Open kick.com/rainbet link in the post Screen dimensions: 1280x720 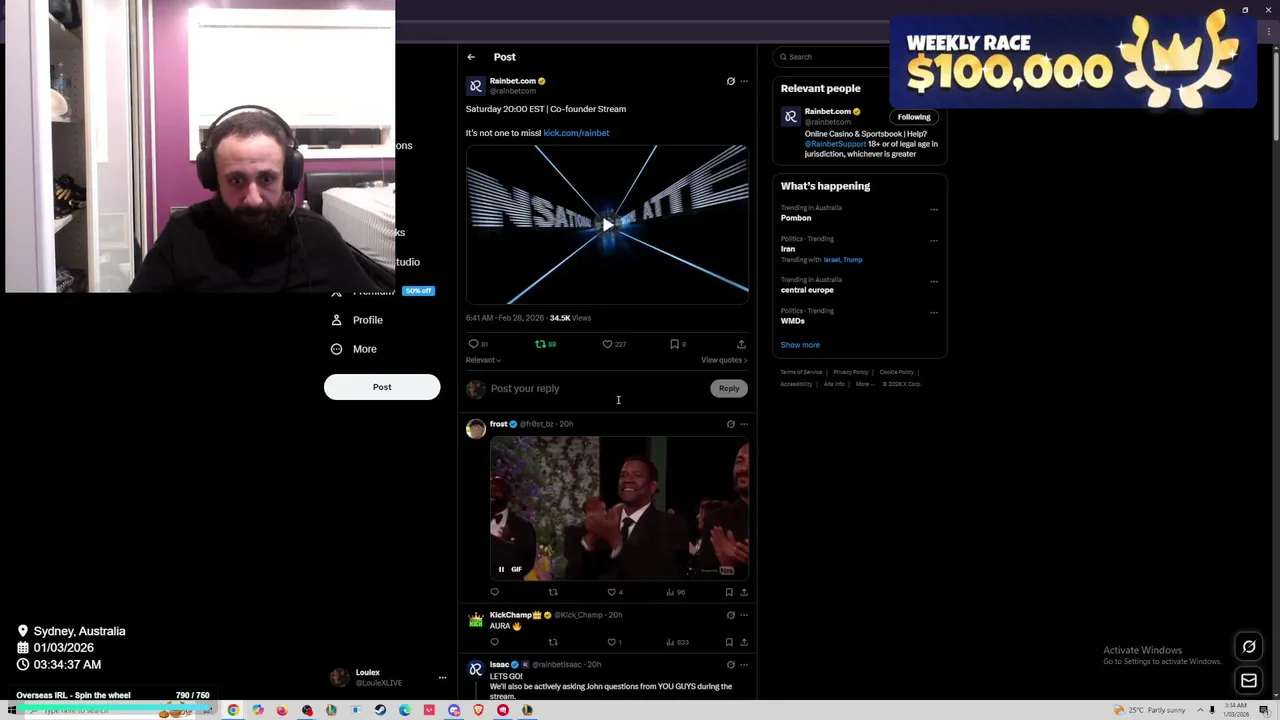pos(576,133)
